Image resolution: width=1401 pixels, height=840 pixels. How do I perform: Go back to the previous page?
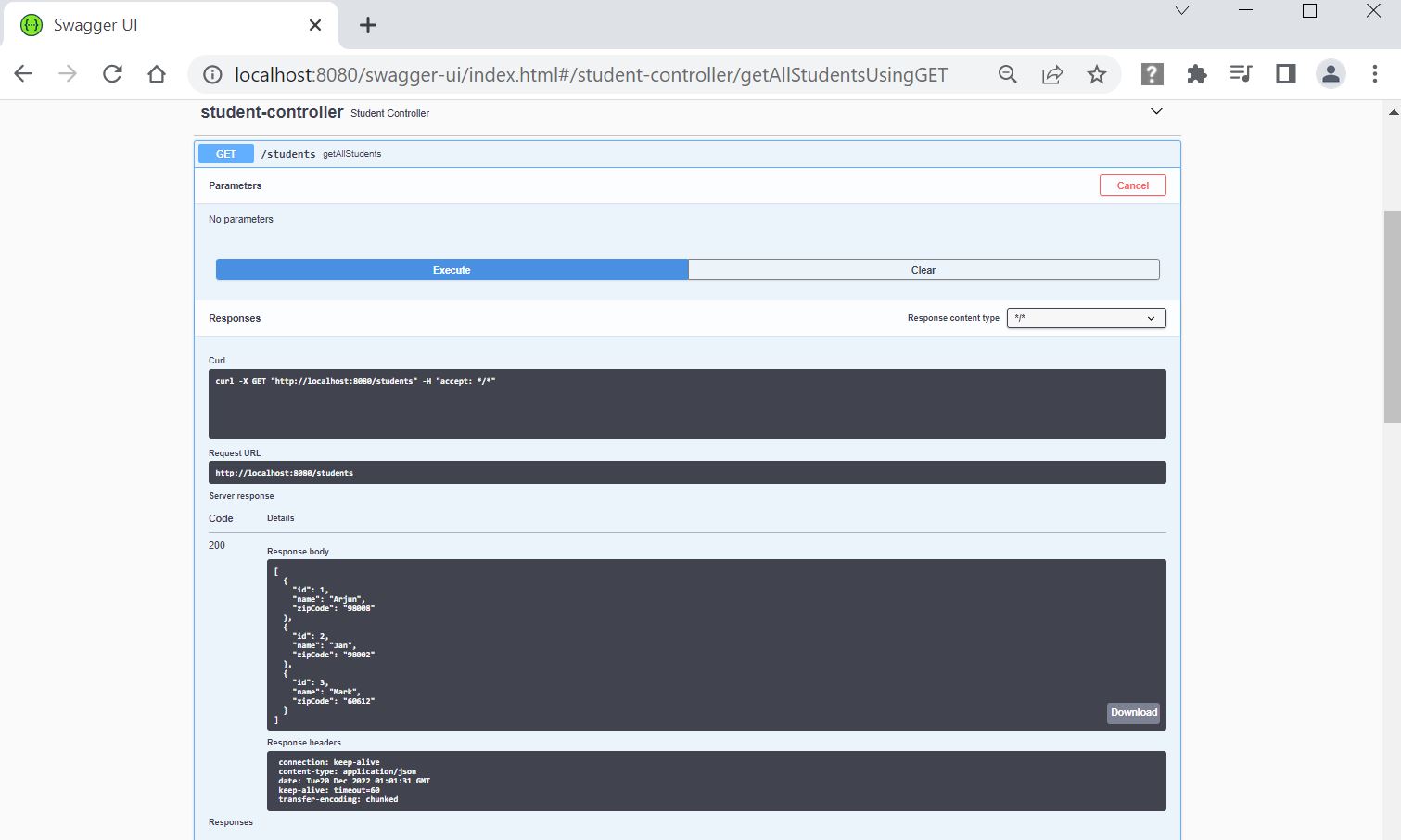23,74
